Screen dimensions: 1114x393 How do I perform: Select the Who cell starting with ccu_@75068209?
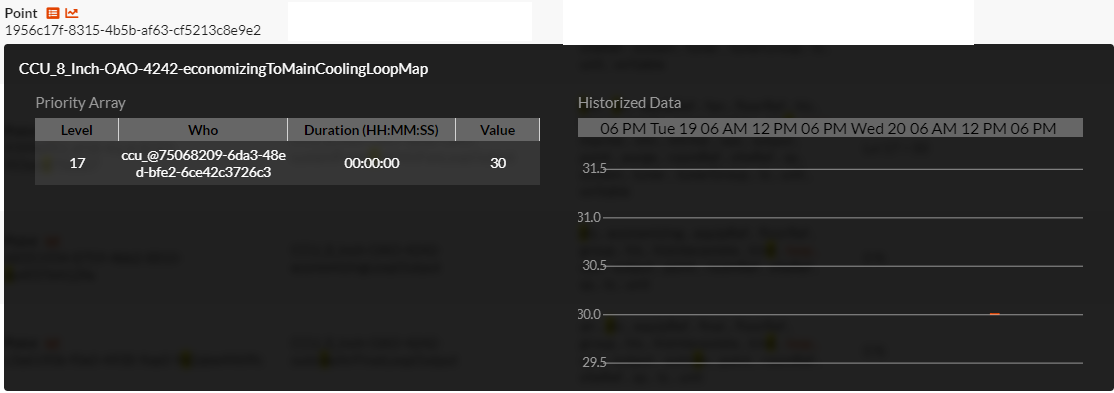(x=203, y=163)
